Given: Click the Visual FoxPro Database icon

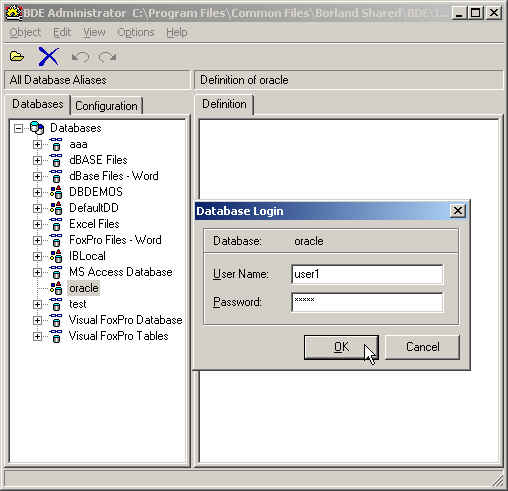Looking at the screenshot, I should (x=56, y=320).
